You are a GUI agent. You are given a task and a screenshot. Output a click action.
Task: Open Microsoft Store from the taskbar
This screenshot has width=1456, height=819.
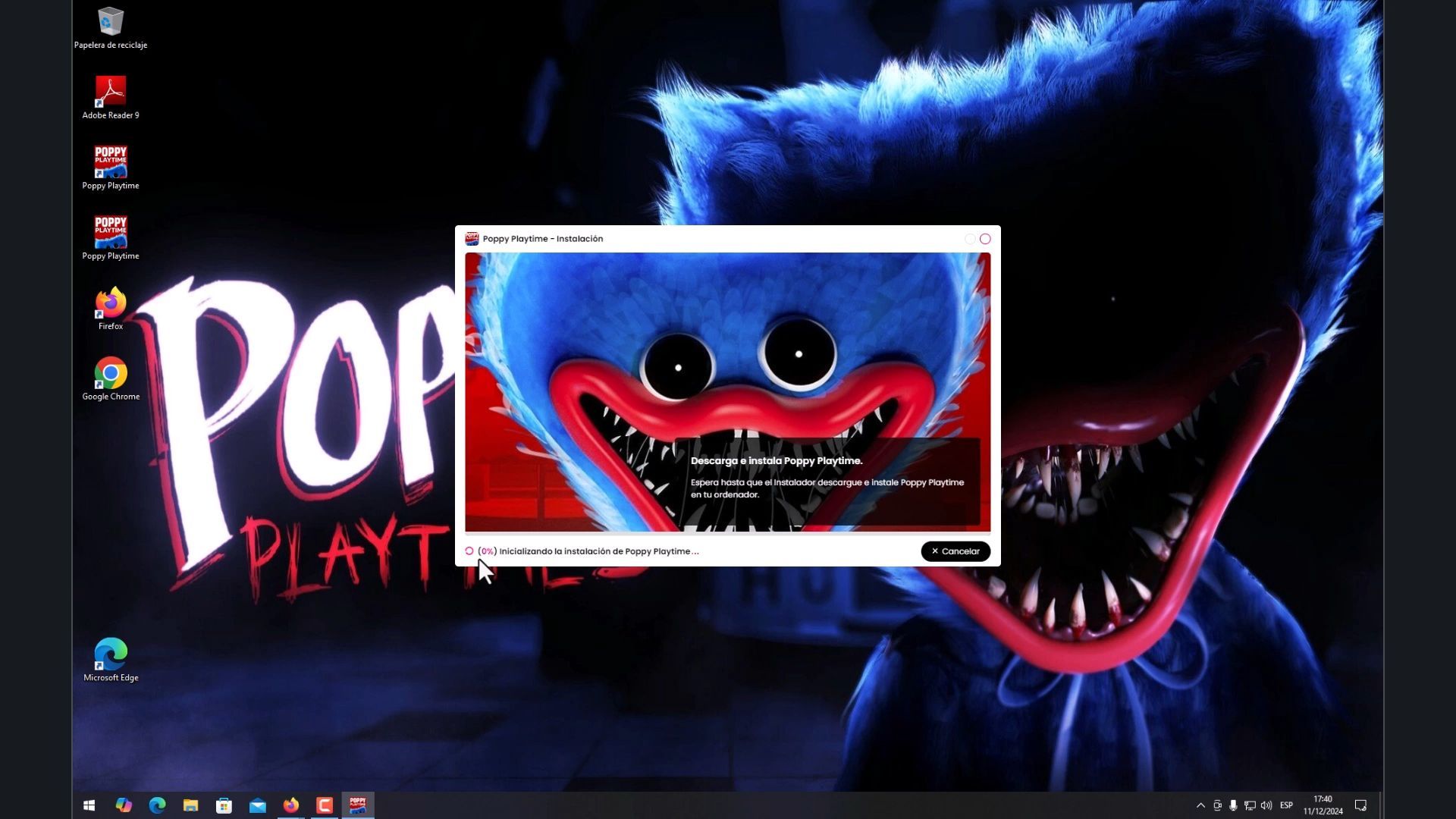224,805
